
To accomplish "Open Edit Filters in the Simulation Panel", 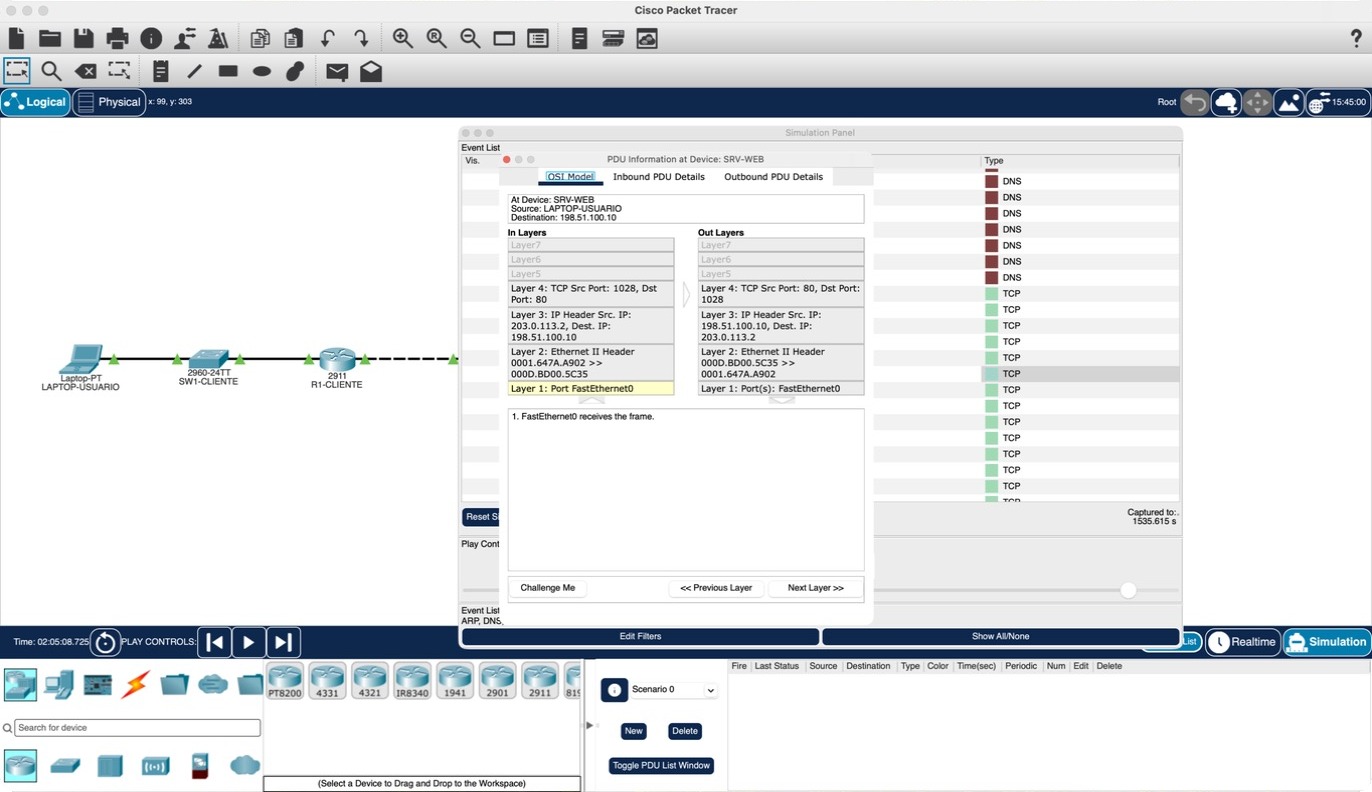I will (x=640, y=636).
